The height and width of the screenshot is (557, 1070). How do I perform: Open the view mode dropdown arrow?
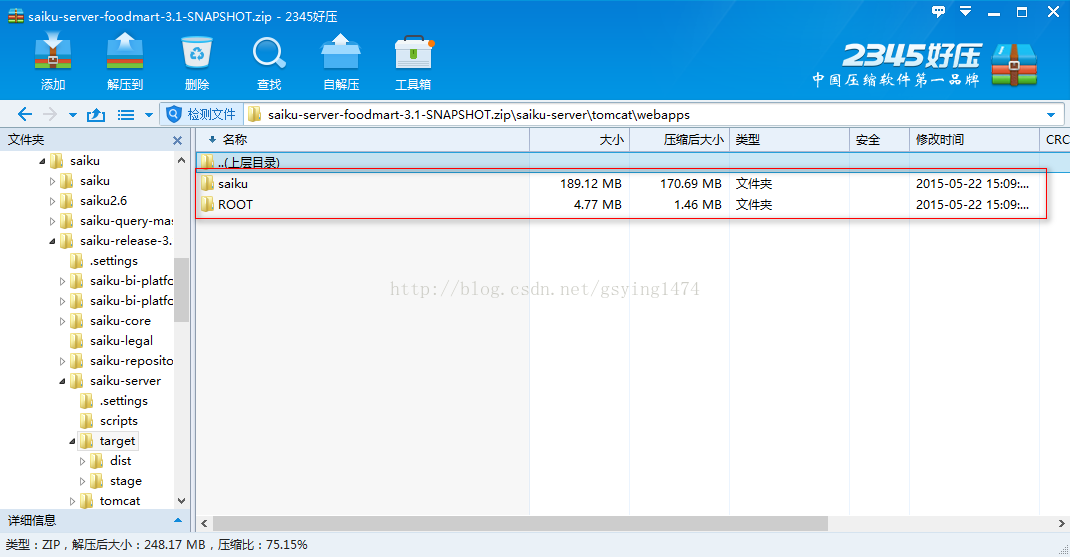[x=149, y=115]
